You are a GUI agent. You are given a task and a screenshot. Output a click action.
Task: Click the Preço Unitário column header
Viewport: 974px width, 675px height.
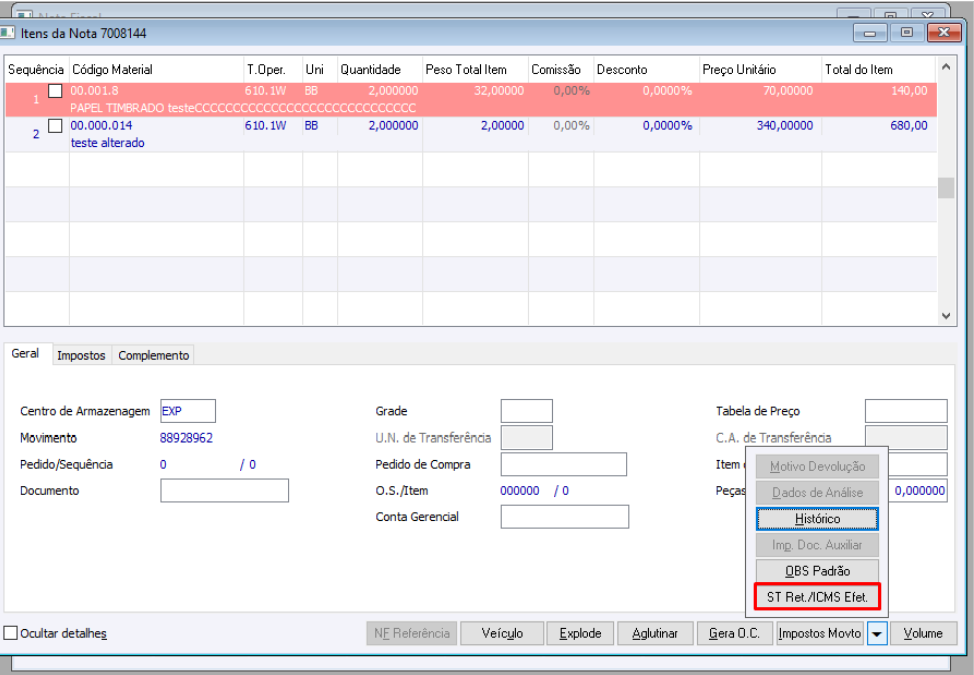coord(760,70)
